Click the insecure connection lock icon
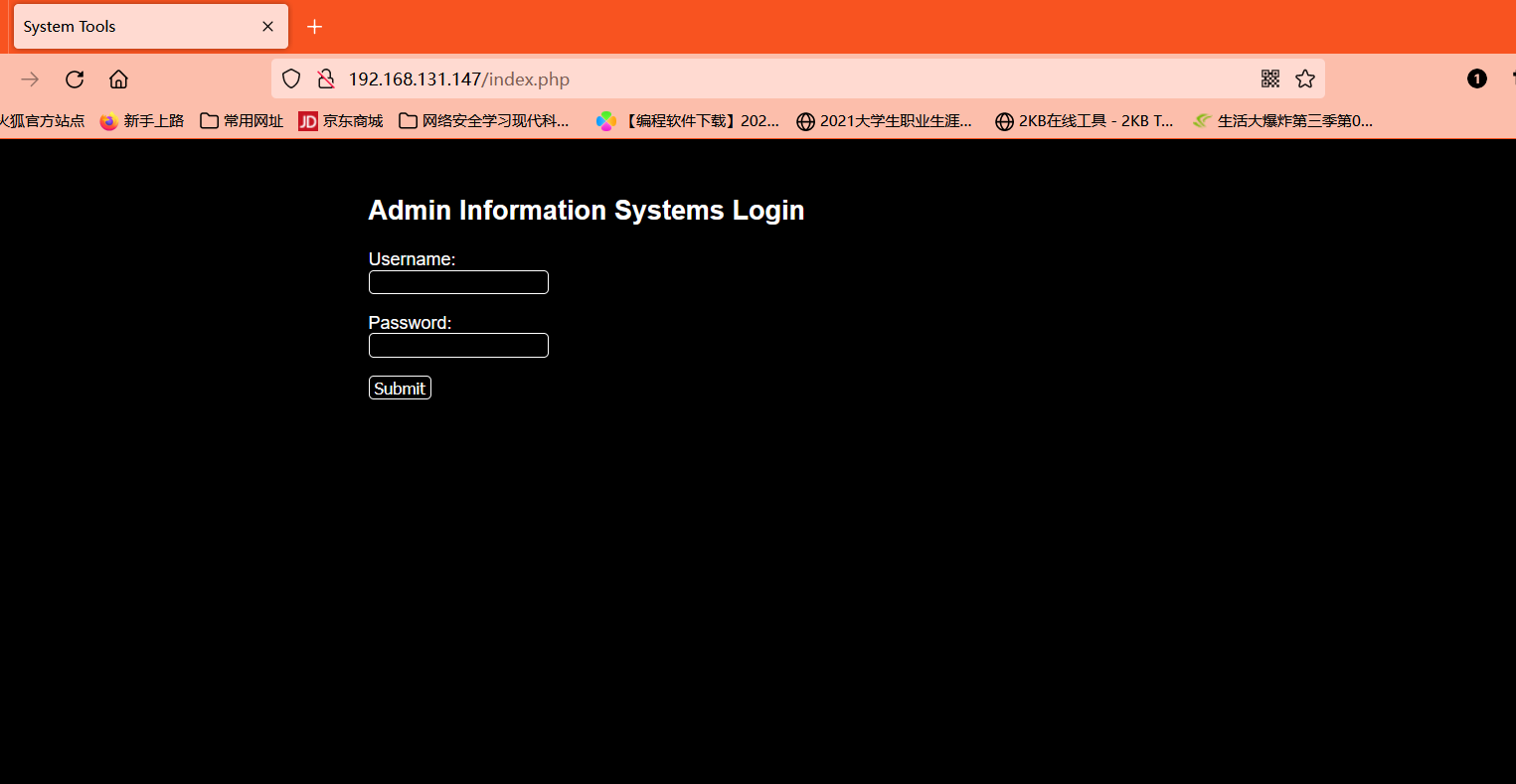This screenshot has height=784, width=1516. pyautogui.click(x=326, y=79)
